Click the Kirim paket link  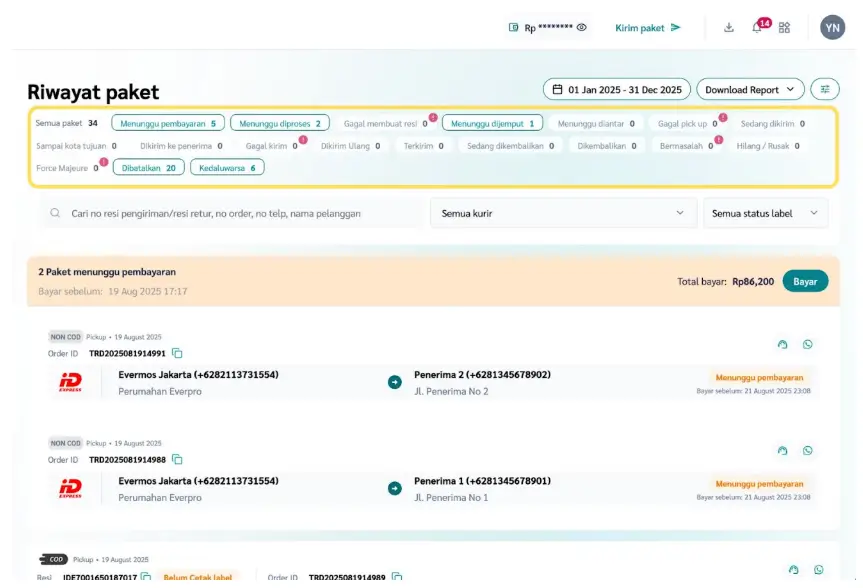pos(647,28)
